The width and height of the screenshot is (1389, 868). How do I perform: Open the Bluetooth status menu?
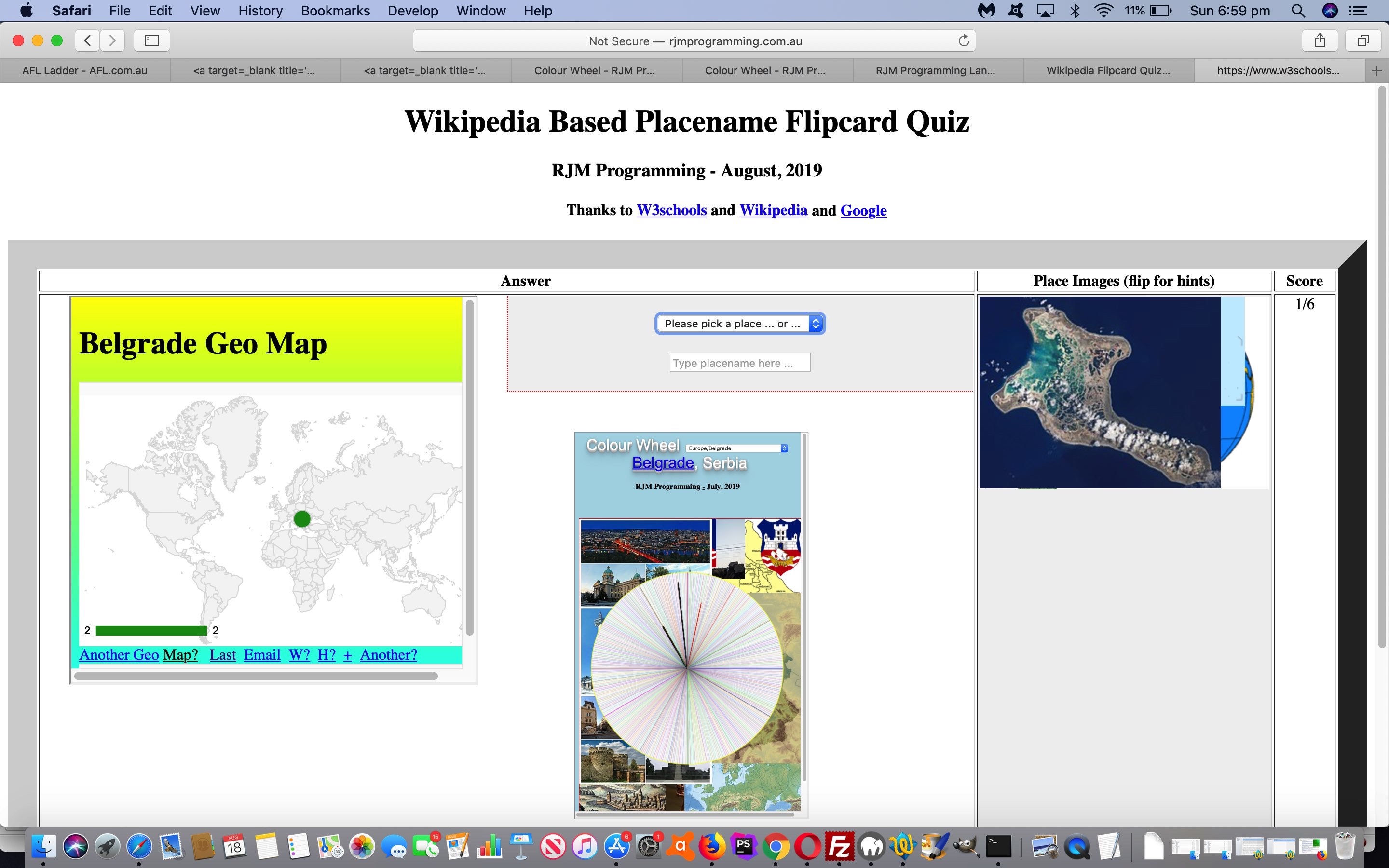coord(1075,10)
